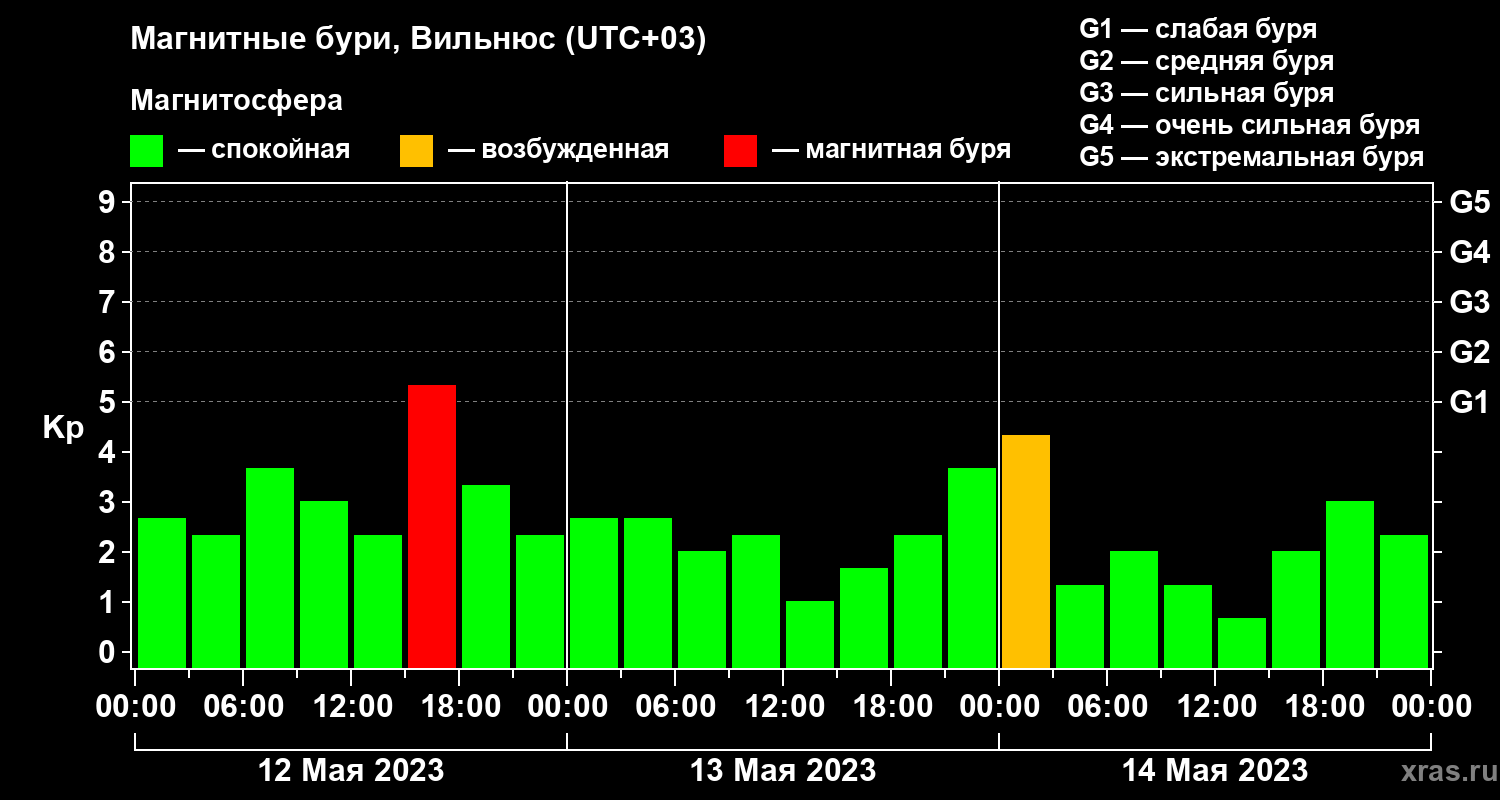Click the '5' value on the Kp axis
The width and height of the screenshot is (1500, 800).
pos(109,402)
